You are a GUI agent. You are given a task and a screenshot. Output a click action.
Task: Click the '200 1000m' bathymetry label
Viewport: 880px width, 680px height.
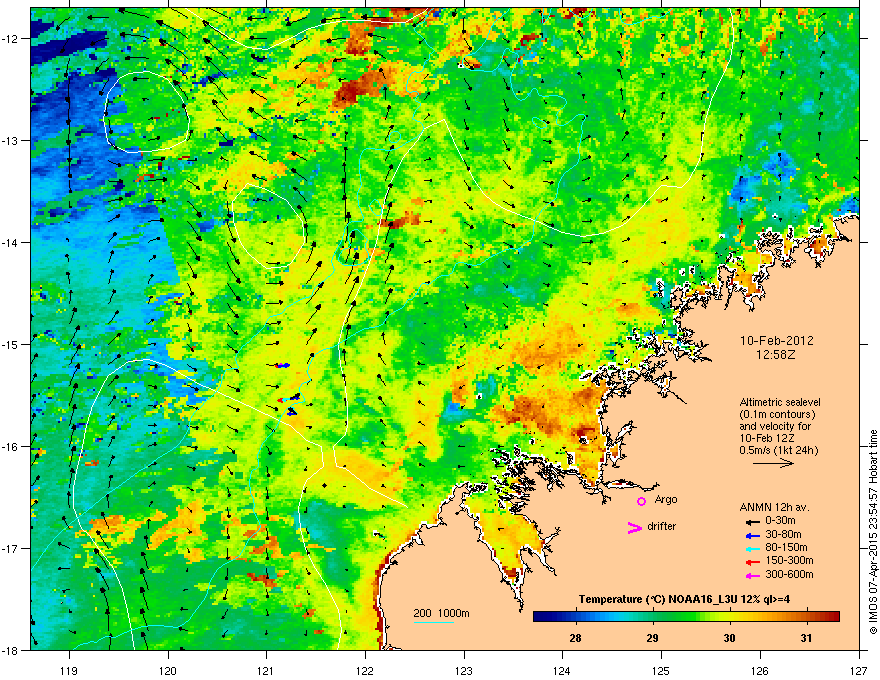(x=441, y=613)
